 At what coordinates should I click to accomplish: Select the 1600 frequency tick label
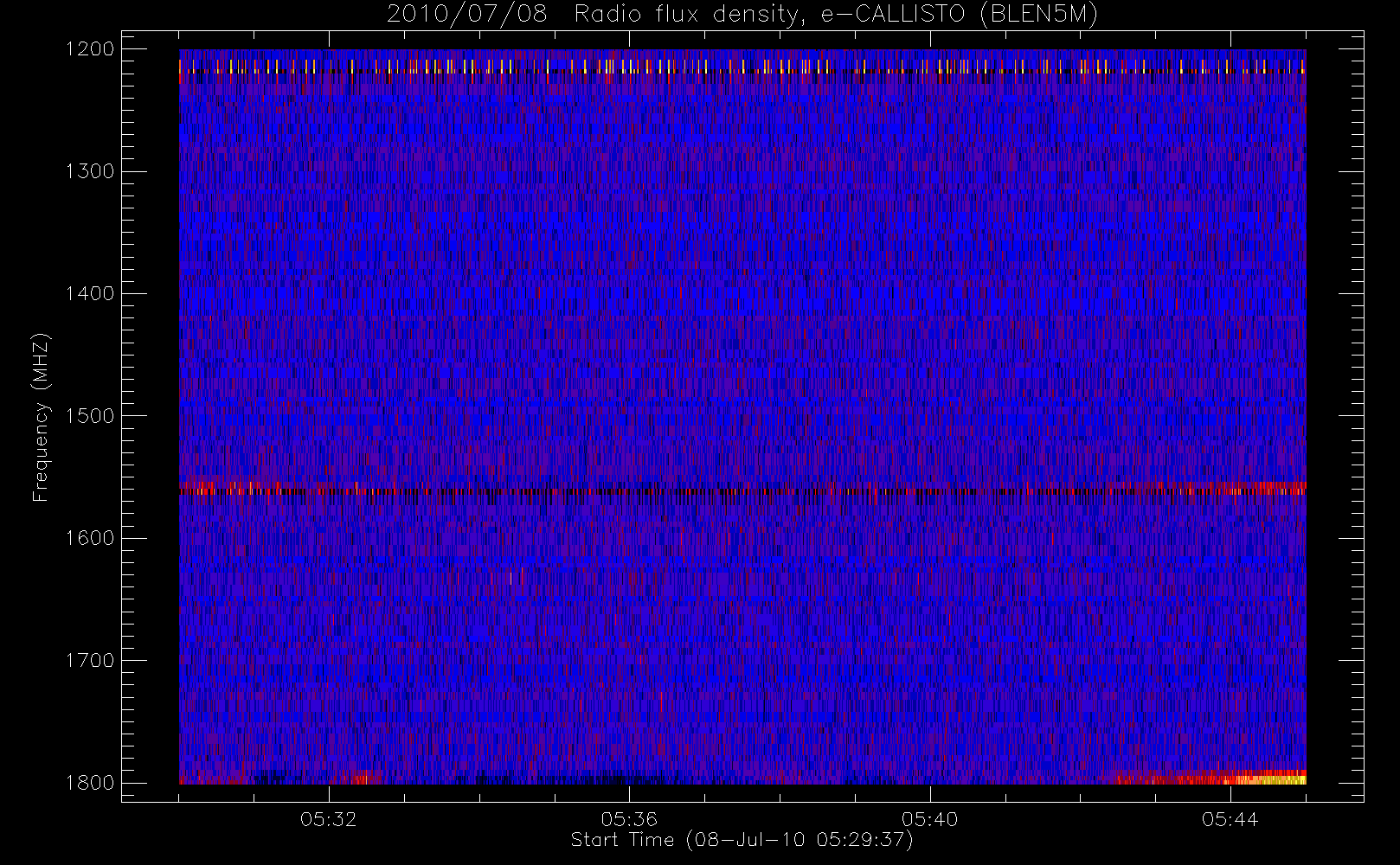point(90,538)
